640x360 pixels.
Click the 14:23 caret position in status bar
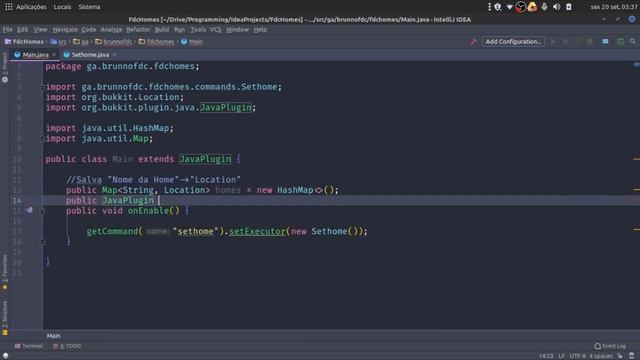(546, 356)
